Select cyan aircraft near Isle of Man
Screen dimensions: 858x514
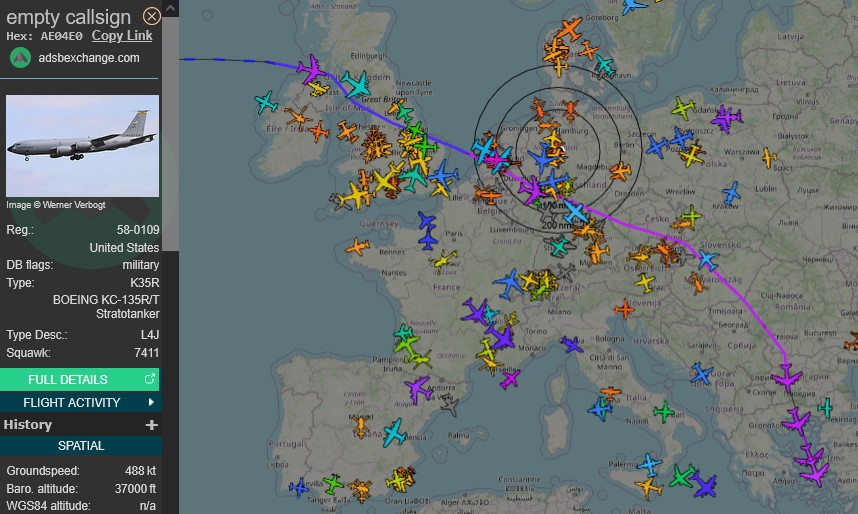click(354, 84)
